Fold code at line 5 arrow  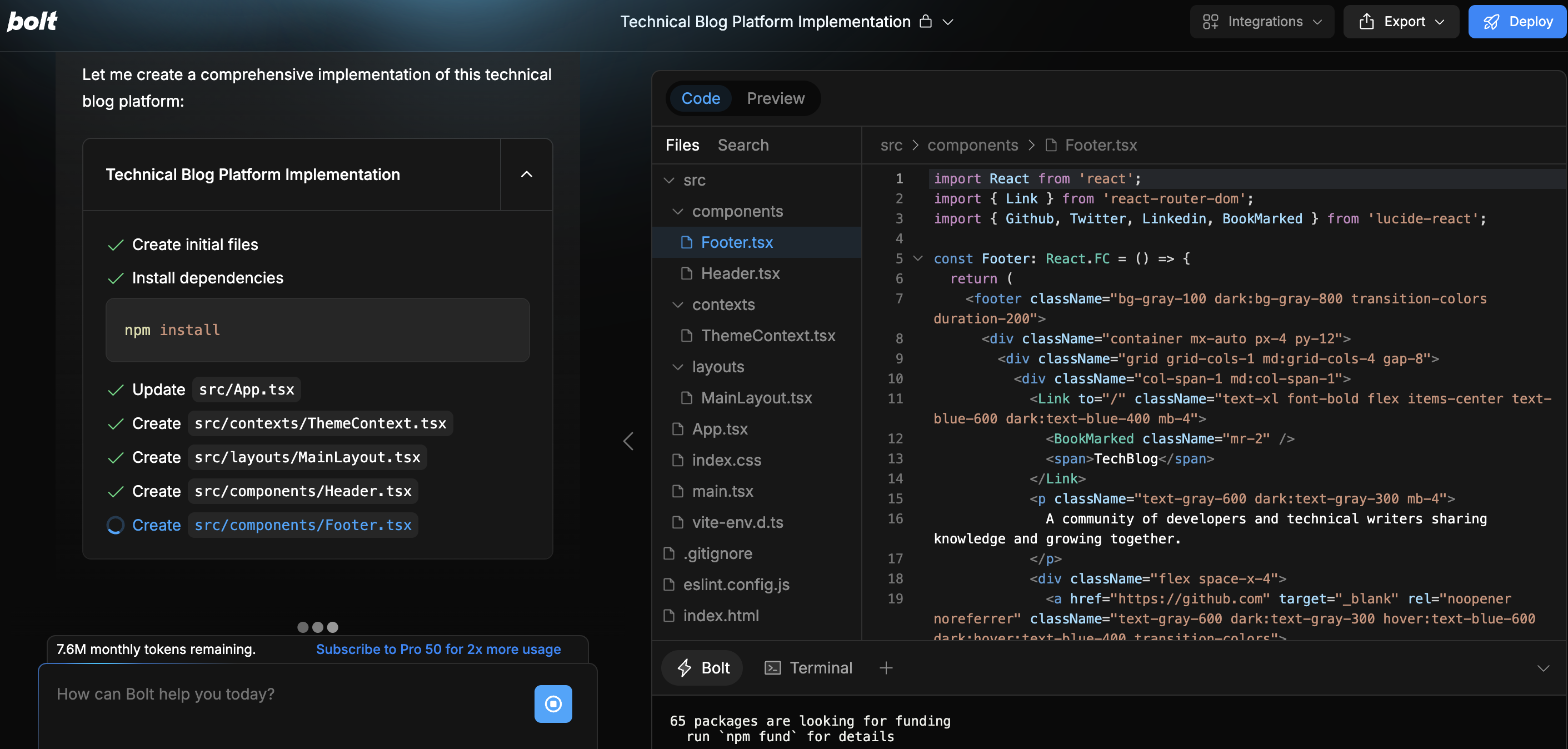(x=918, y=258)
